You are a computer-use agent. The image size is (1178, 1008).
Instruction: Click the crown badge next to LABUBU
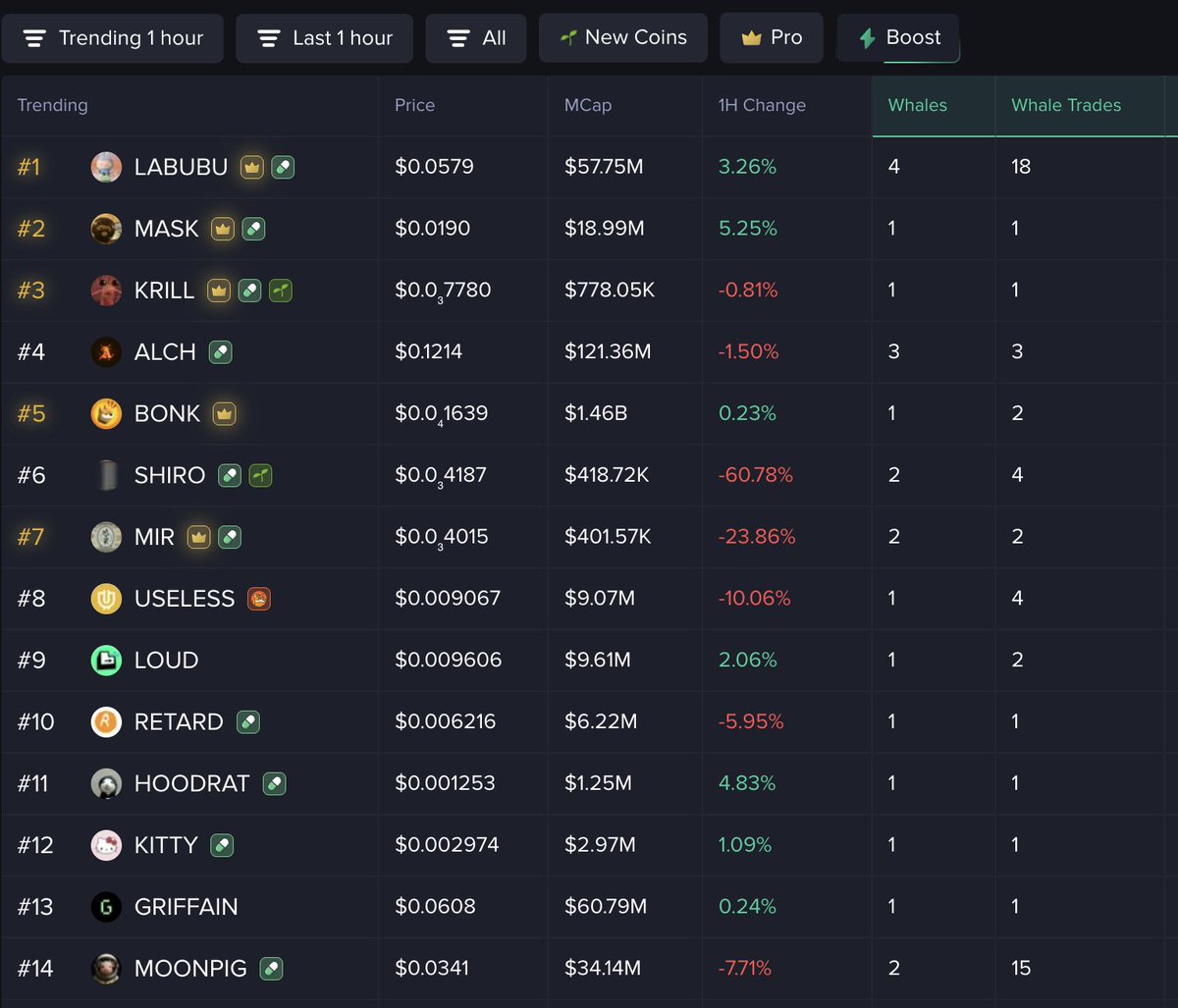click(251, 167)
